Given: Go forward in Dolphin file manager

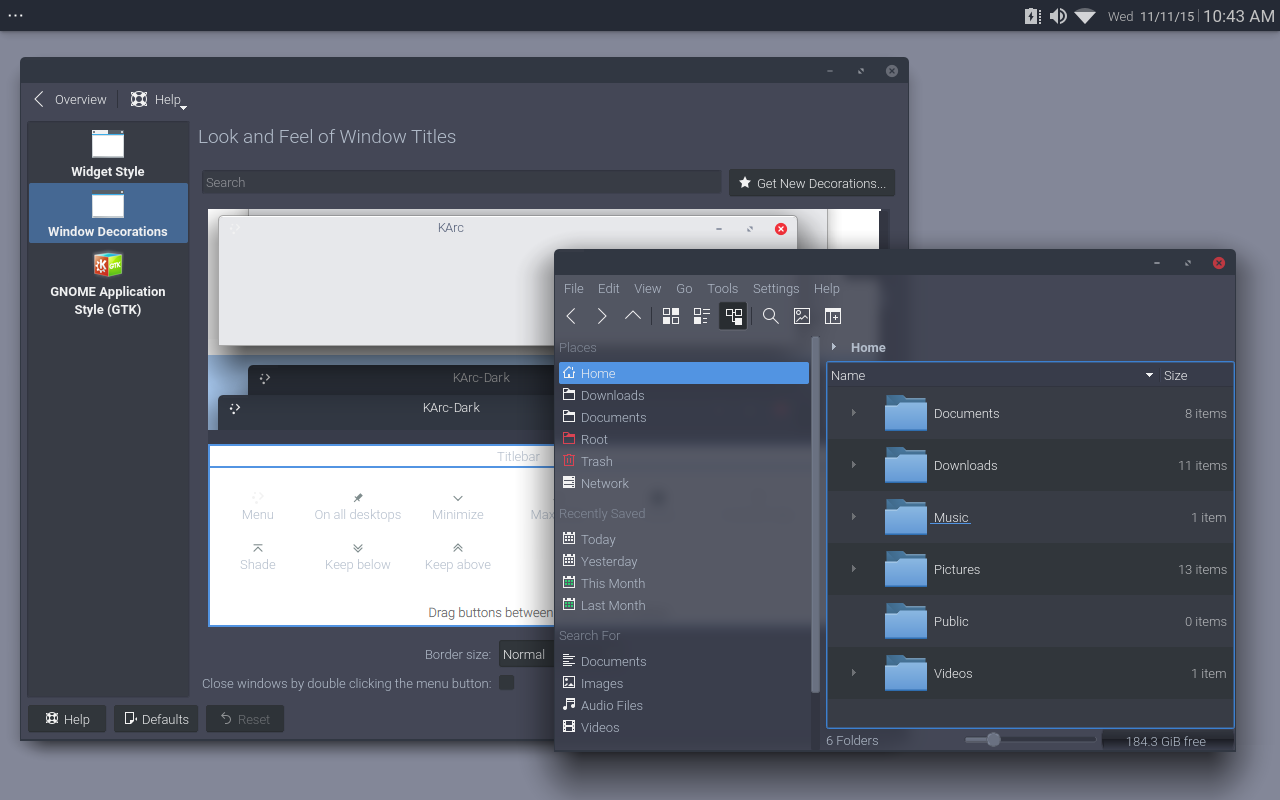Looking at the screenshot, I should [602, 316].
